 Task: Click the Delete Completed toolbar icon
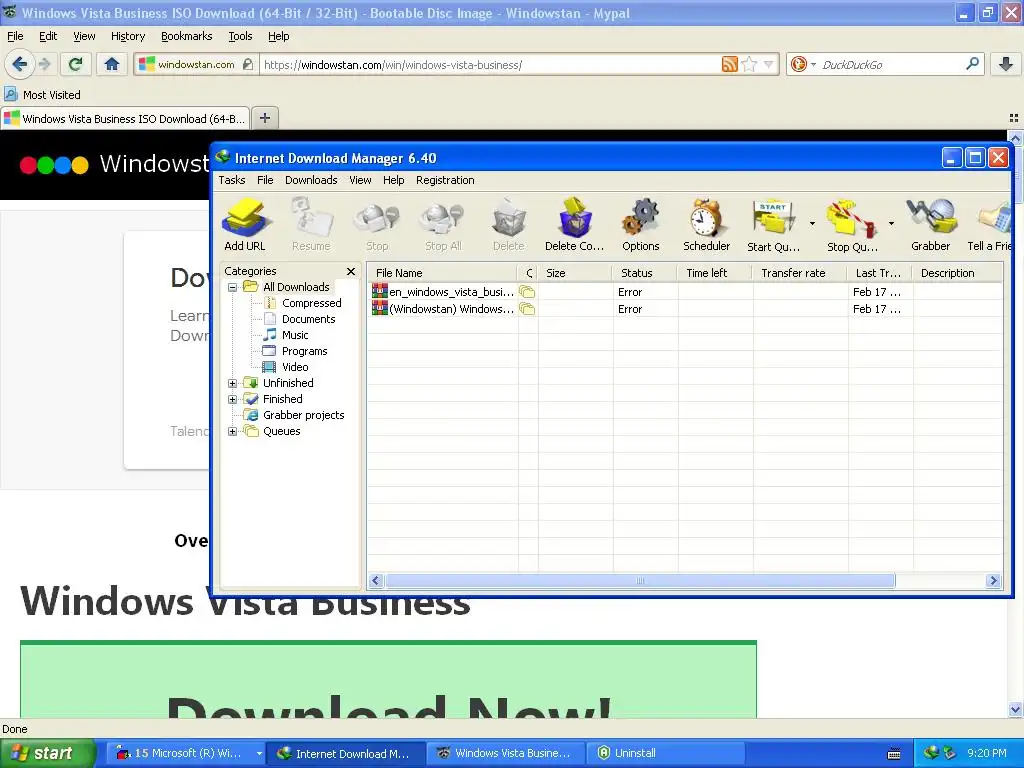575,225
